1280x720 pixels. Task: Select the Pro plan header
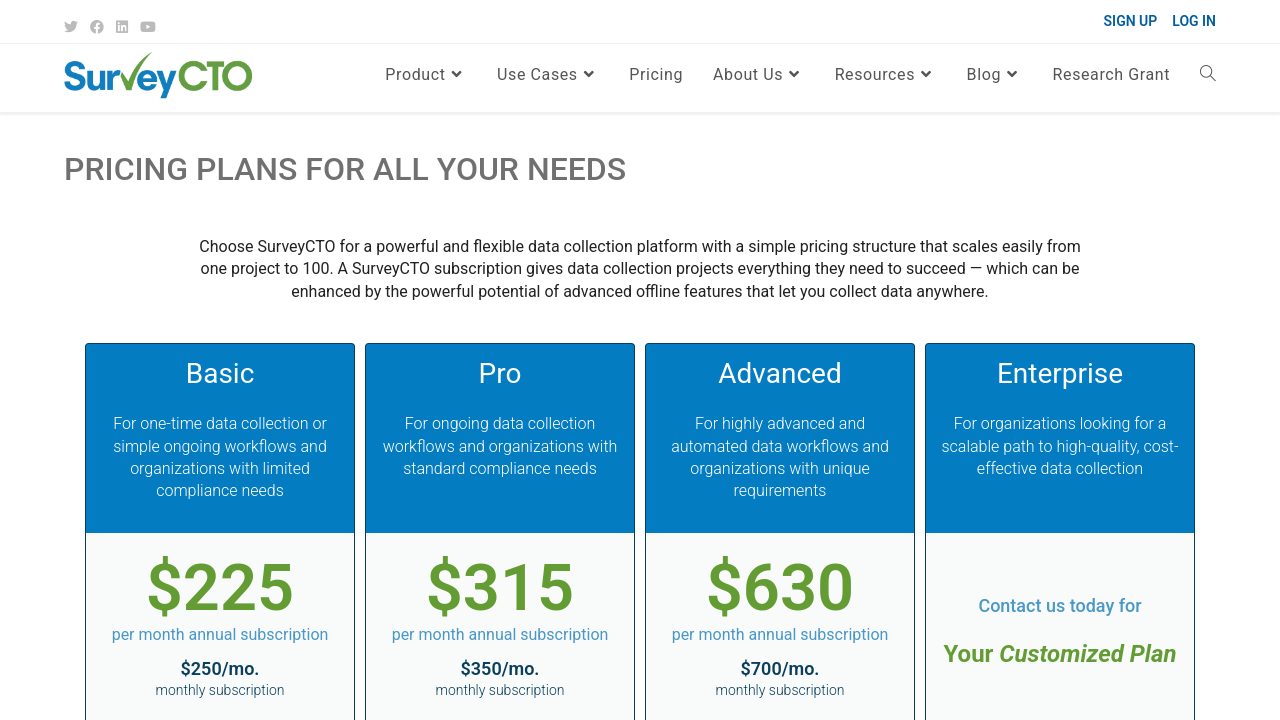500,374
